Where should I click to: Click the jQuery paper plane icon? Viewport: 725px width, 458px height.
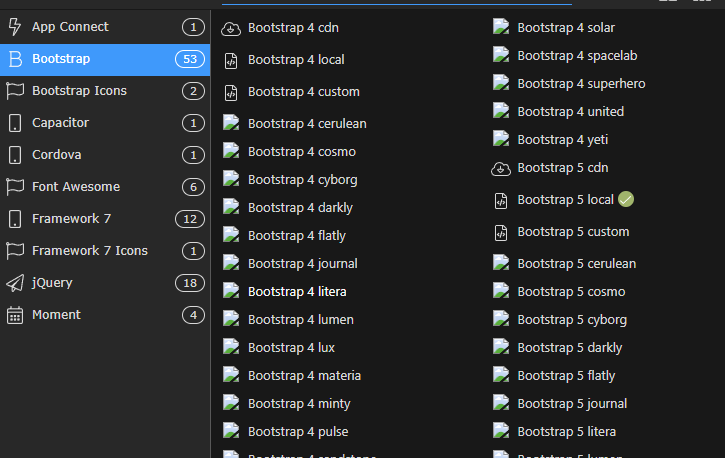(x=15, y=283)
